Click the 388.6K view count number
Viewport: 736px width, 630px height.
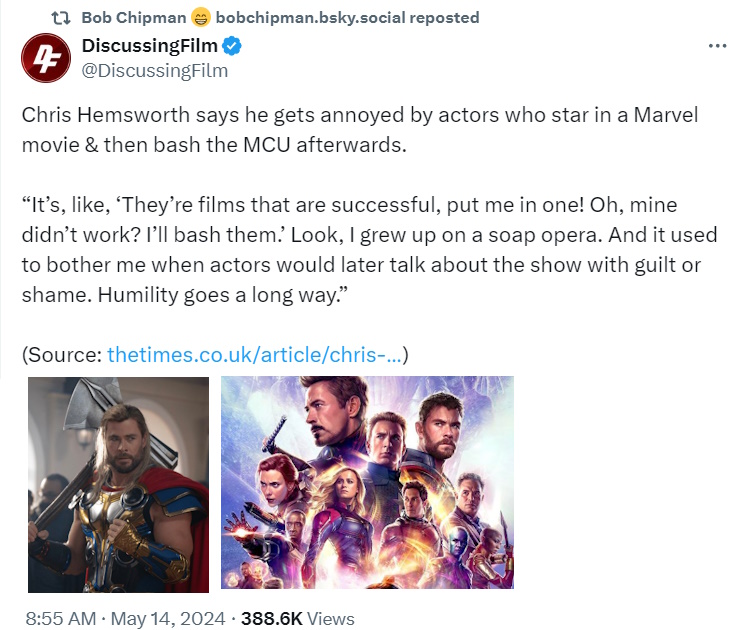point(270,619)
